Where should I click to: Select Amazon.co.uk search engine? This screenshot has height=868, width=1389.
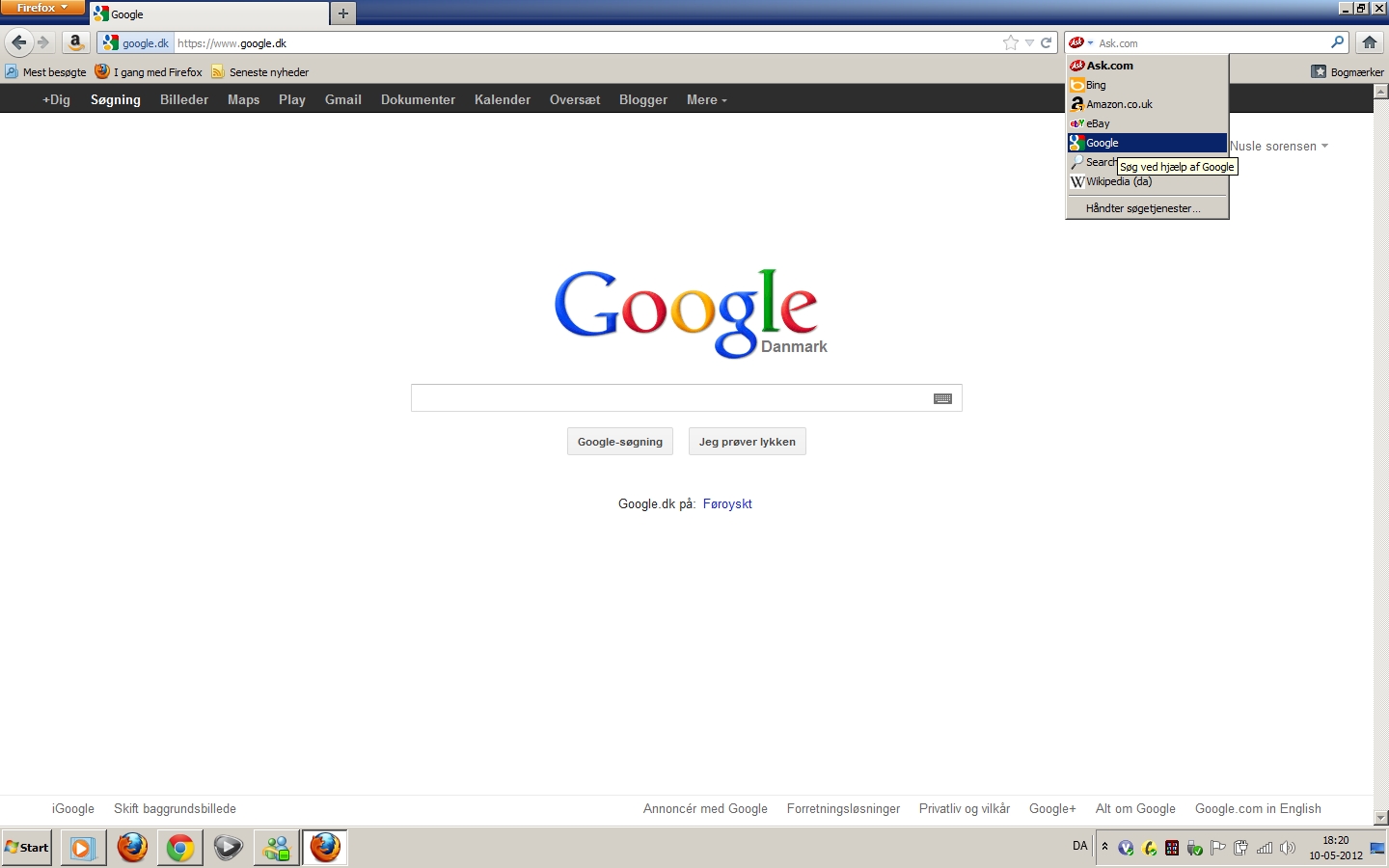tap(1147, 104)
